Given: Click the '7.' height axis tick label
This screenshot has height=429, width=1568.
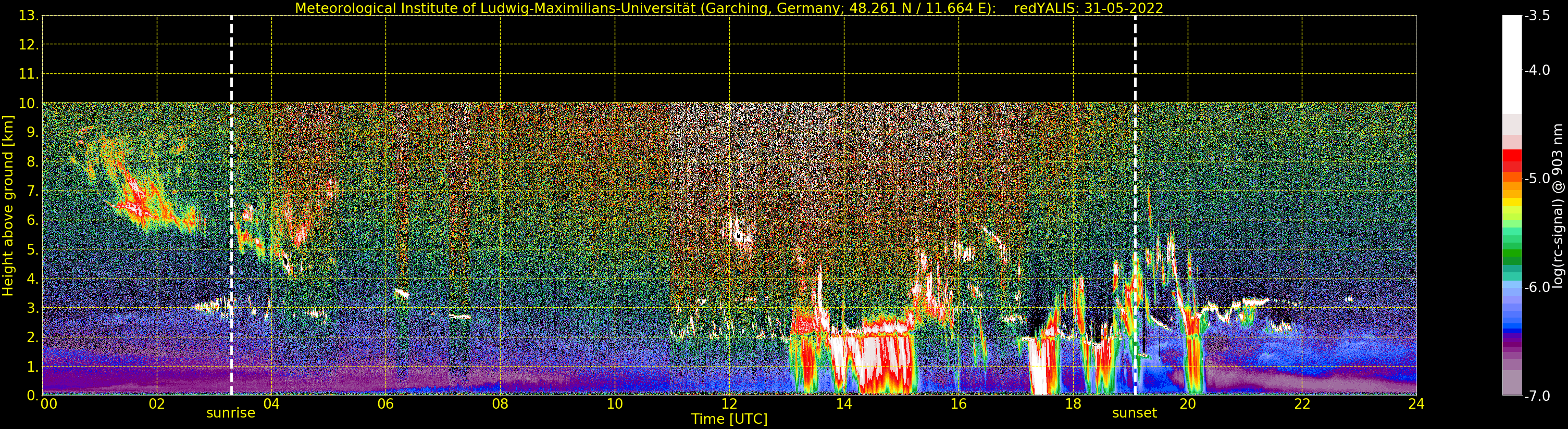Looking at the screenshot, I should click(x=33, y=191).
